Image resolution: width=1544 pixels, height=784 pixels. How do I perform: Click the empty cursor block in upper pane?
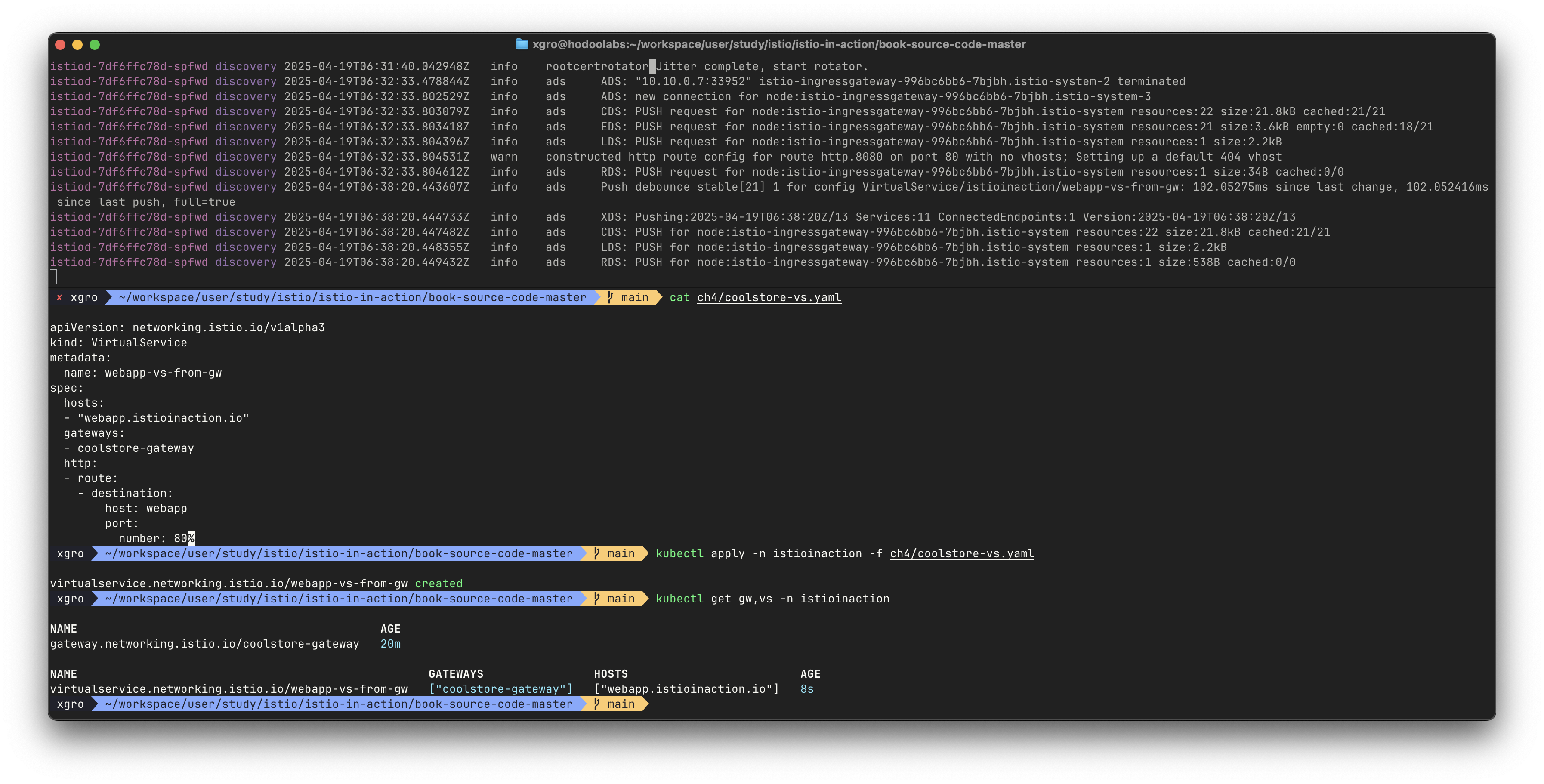pos(53,277)
